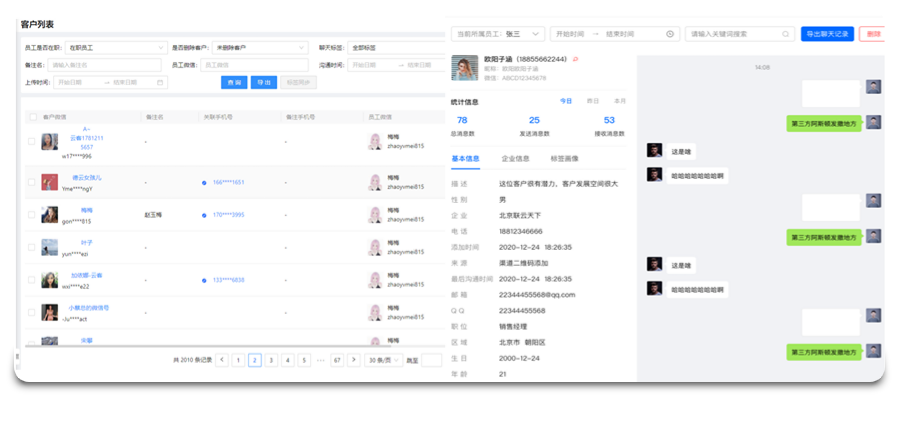
Task: Click the calendar icon in 上传时间 field
Action: tap(160, 83)
